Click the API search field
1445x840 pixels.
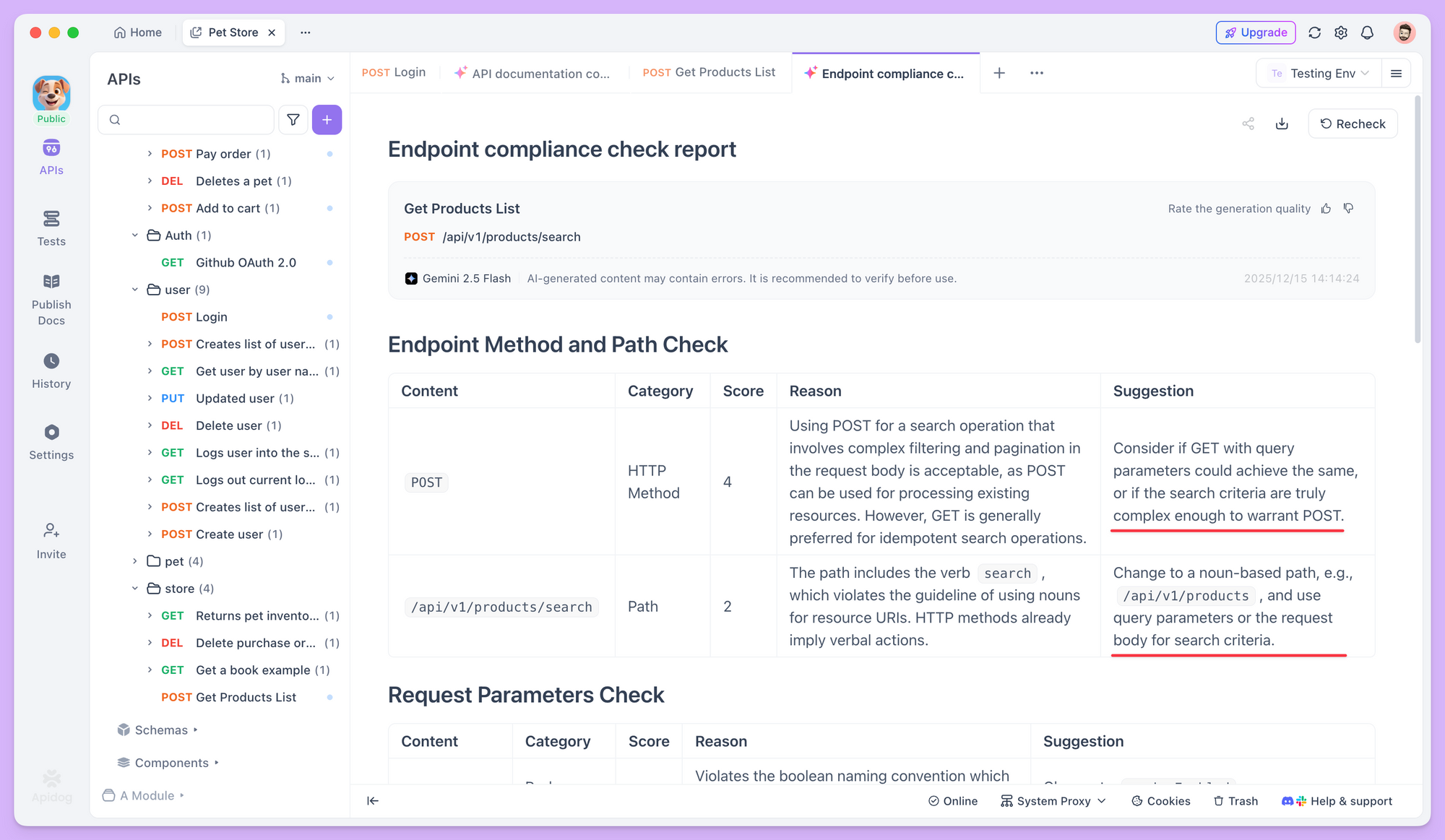click(186, 119)
